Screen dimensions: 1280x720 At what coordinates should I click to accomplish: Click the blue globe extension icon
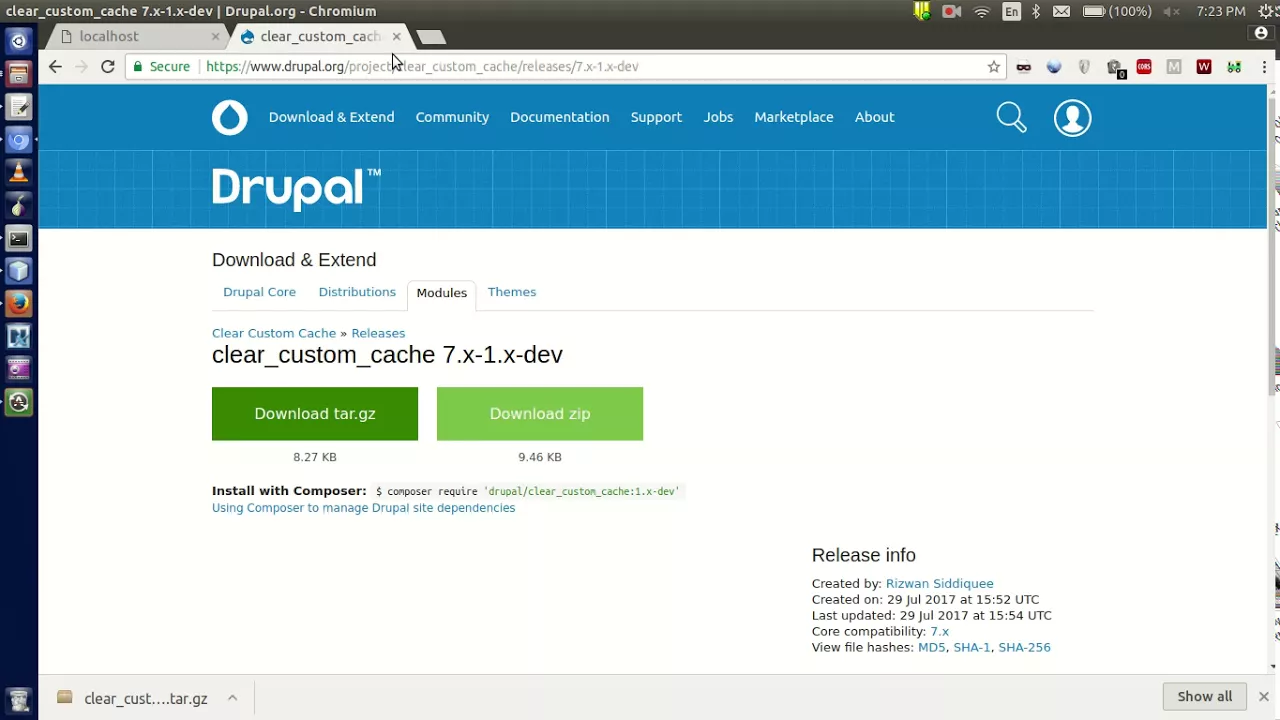point(1053,67)
